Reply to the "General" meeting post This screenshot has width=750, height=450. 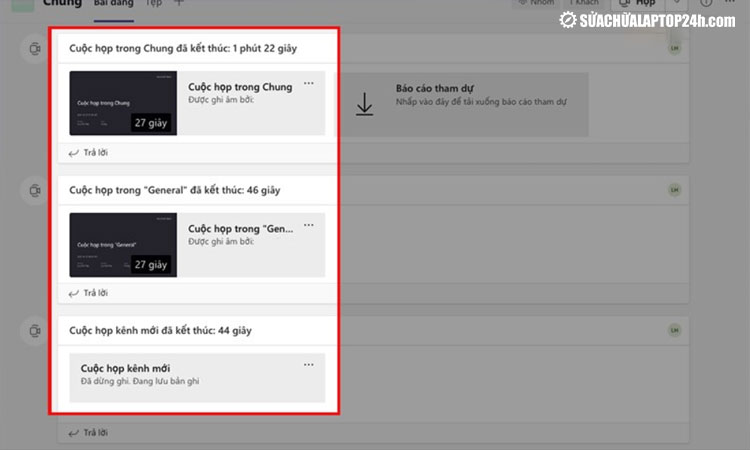coord(89,293)
